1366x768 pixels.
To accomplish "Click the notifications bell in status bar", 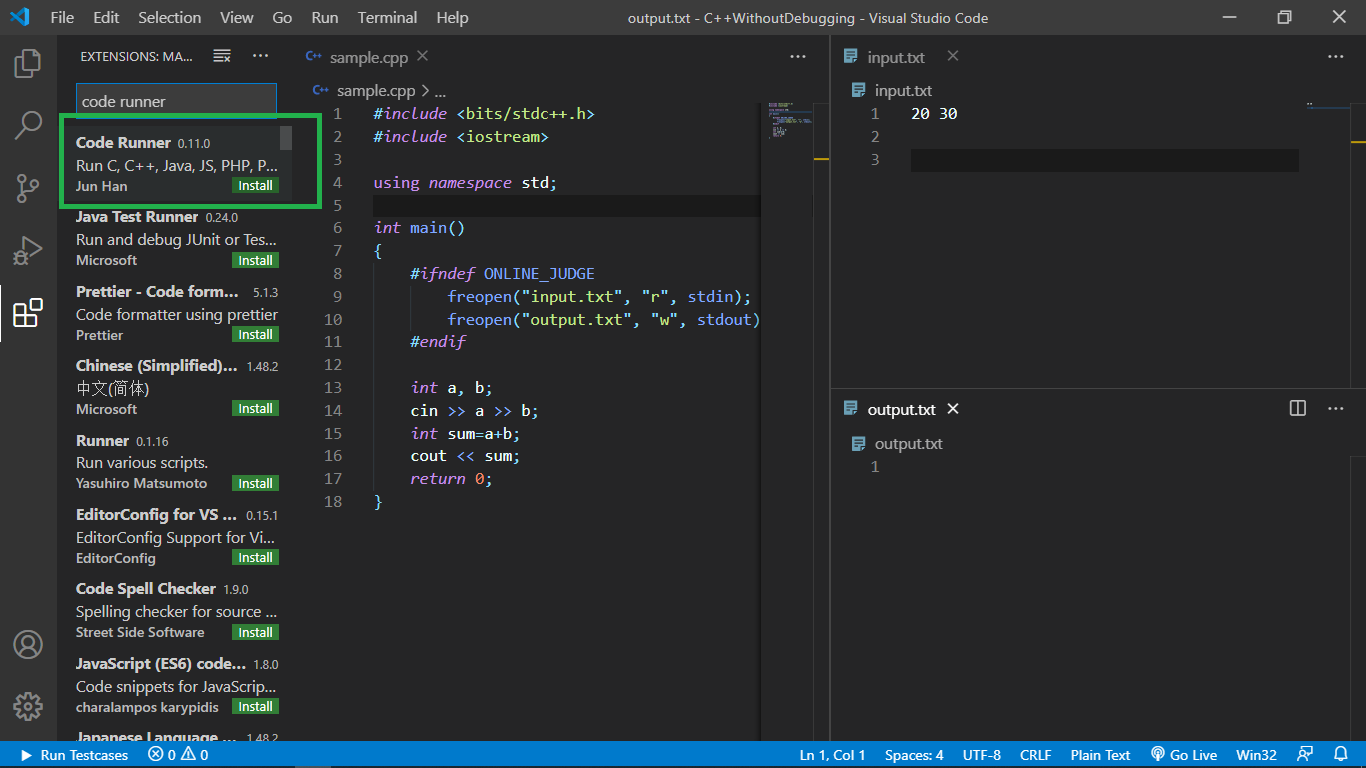I will pos(1340,755).
